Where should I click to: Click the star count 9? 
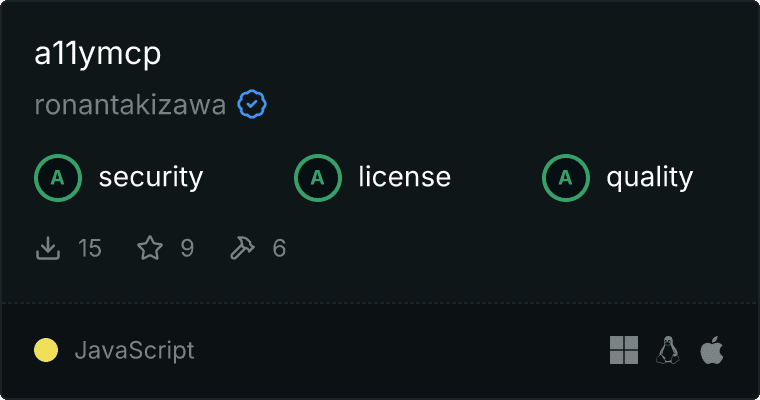187,248
